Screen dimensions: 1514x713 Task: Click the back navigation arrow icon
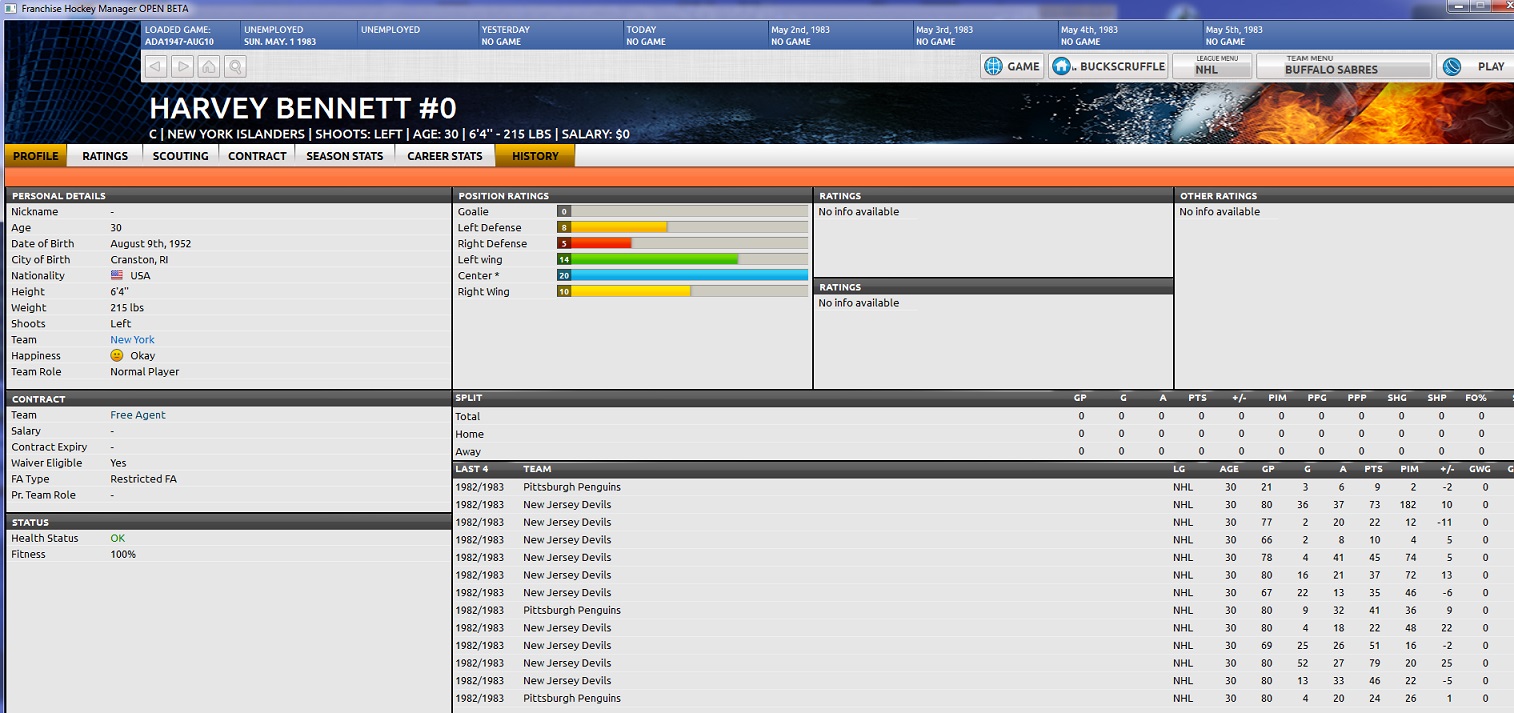(x=156, y=67)
